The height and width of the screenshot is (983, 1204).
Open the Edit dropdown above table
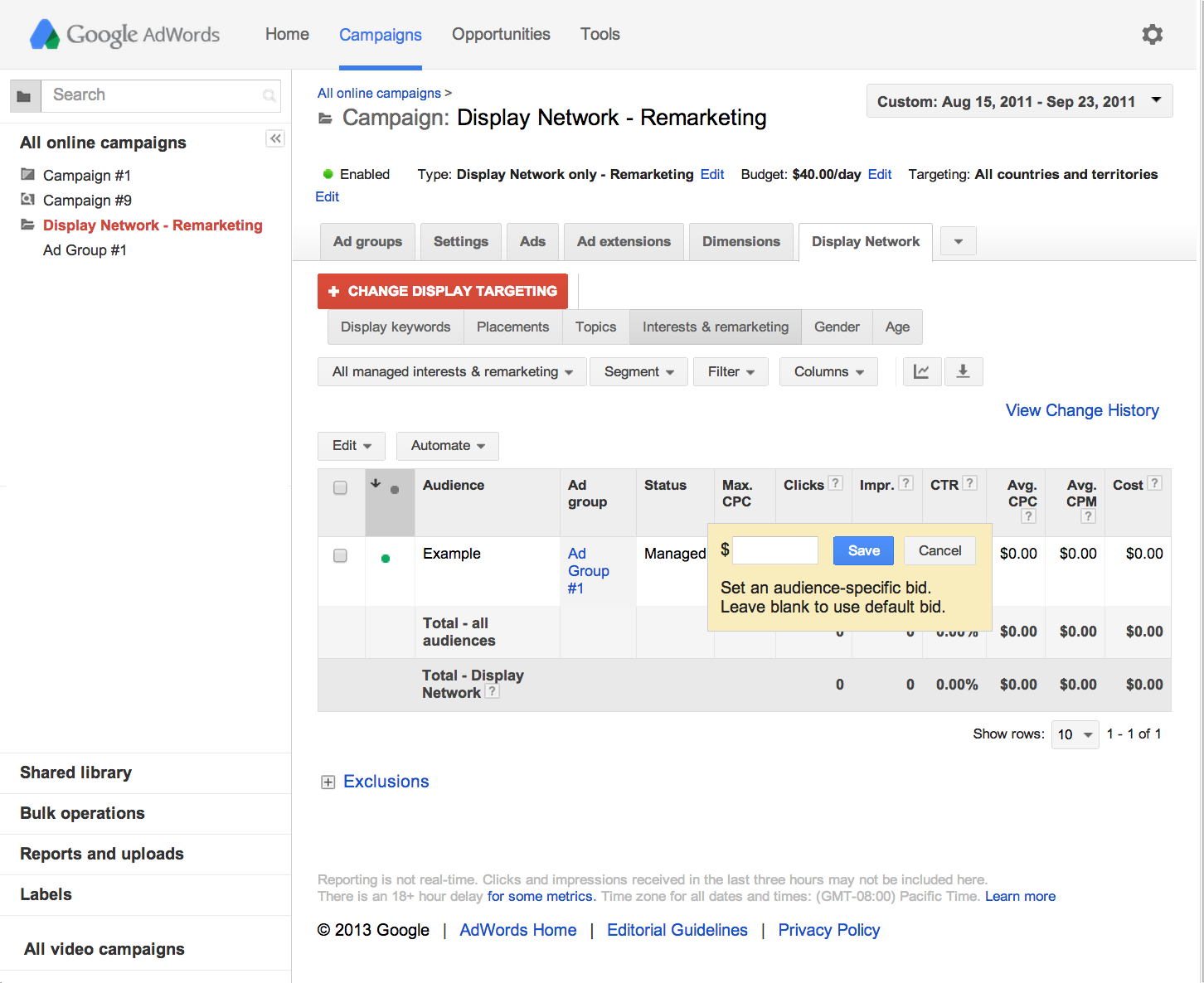click(x=352, y=446)
